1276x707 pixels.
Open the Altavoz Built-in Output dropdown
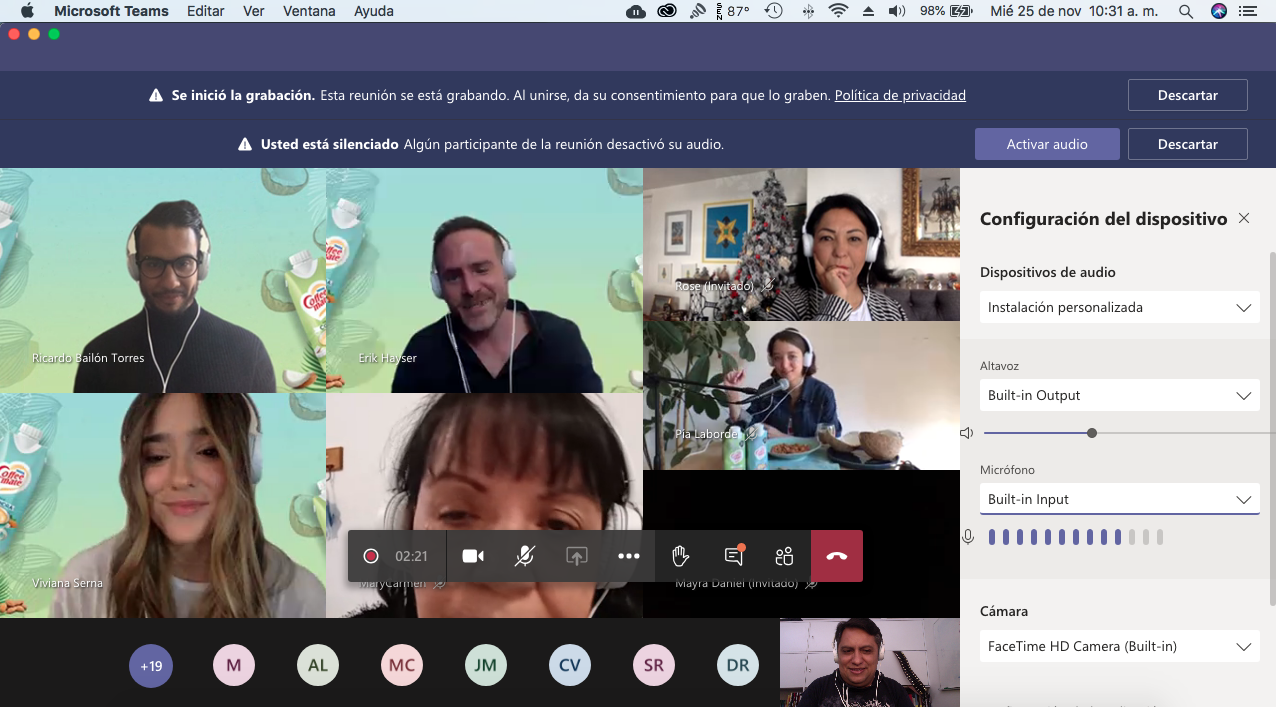coord(1119,395)
